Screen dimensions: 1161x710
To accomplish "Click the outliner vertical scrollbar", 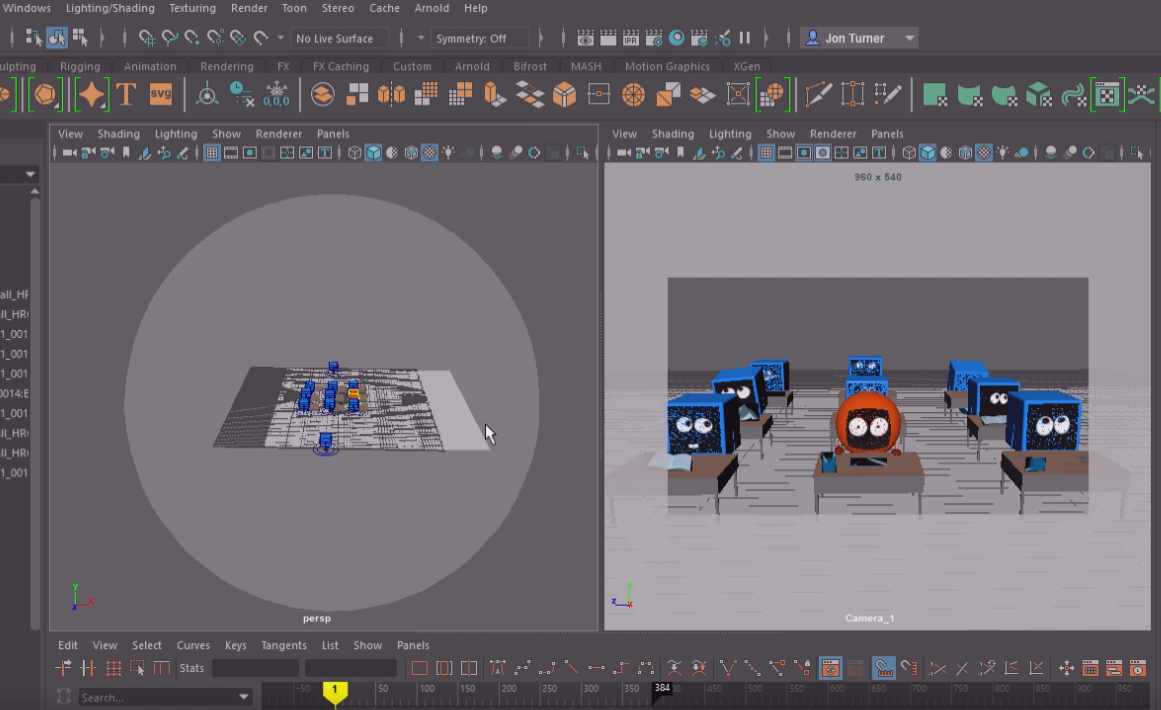I will pyautogui.click(x=35, y=411).
